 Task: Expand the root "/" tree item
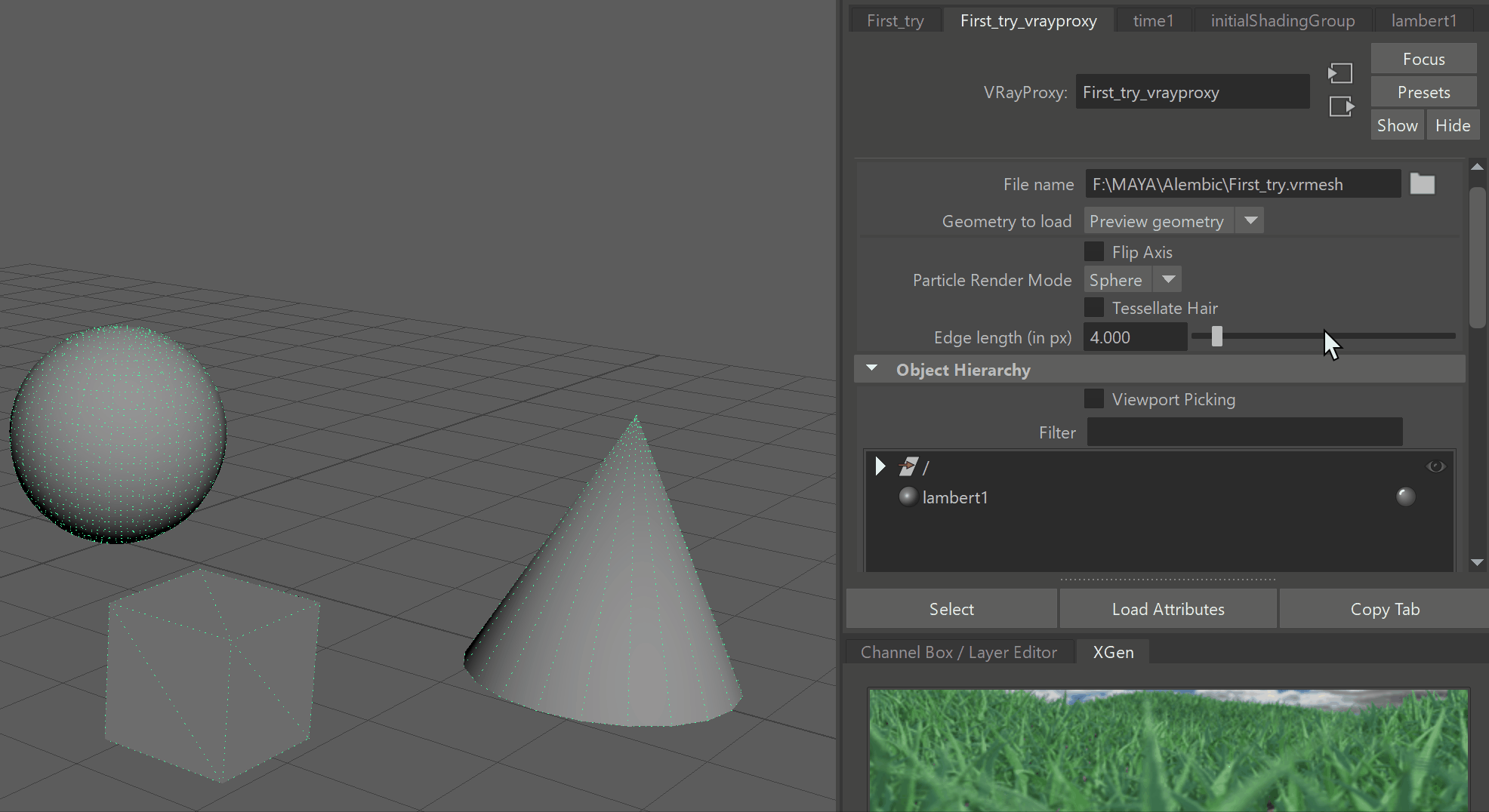click(880, 466)
